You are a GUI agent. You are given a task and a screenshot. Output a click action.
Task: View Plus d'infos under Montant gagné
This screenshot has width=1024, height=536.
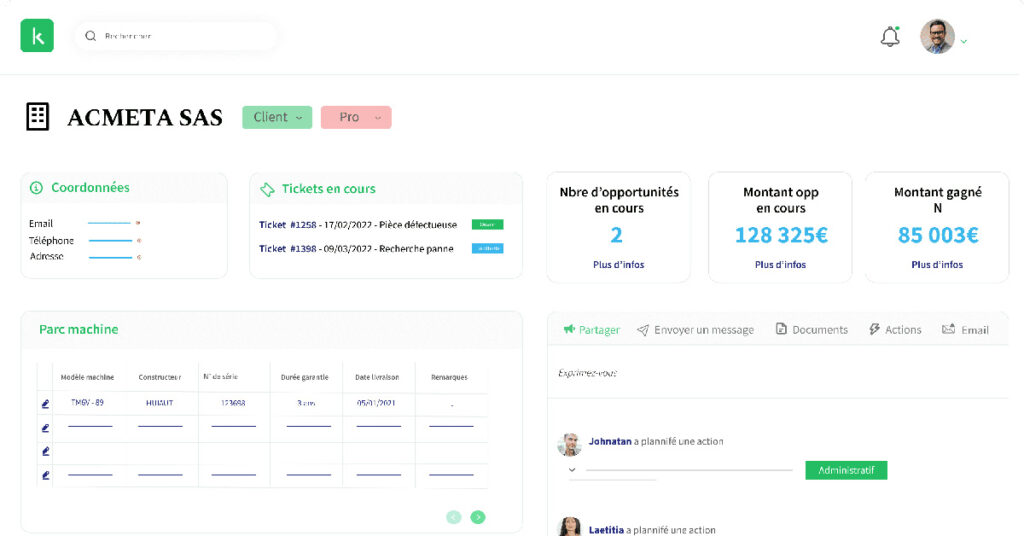click(x=937, y=265)
